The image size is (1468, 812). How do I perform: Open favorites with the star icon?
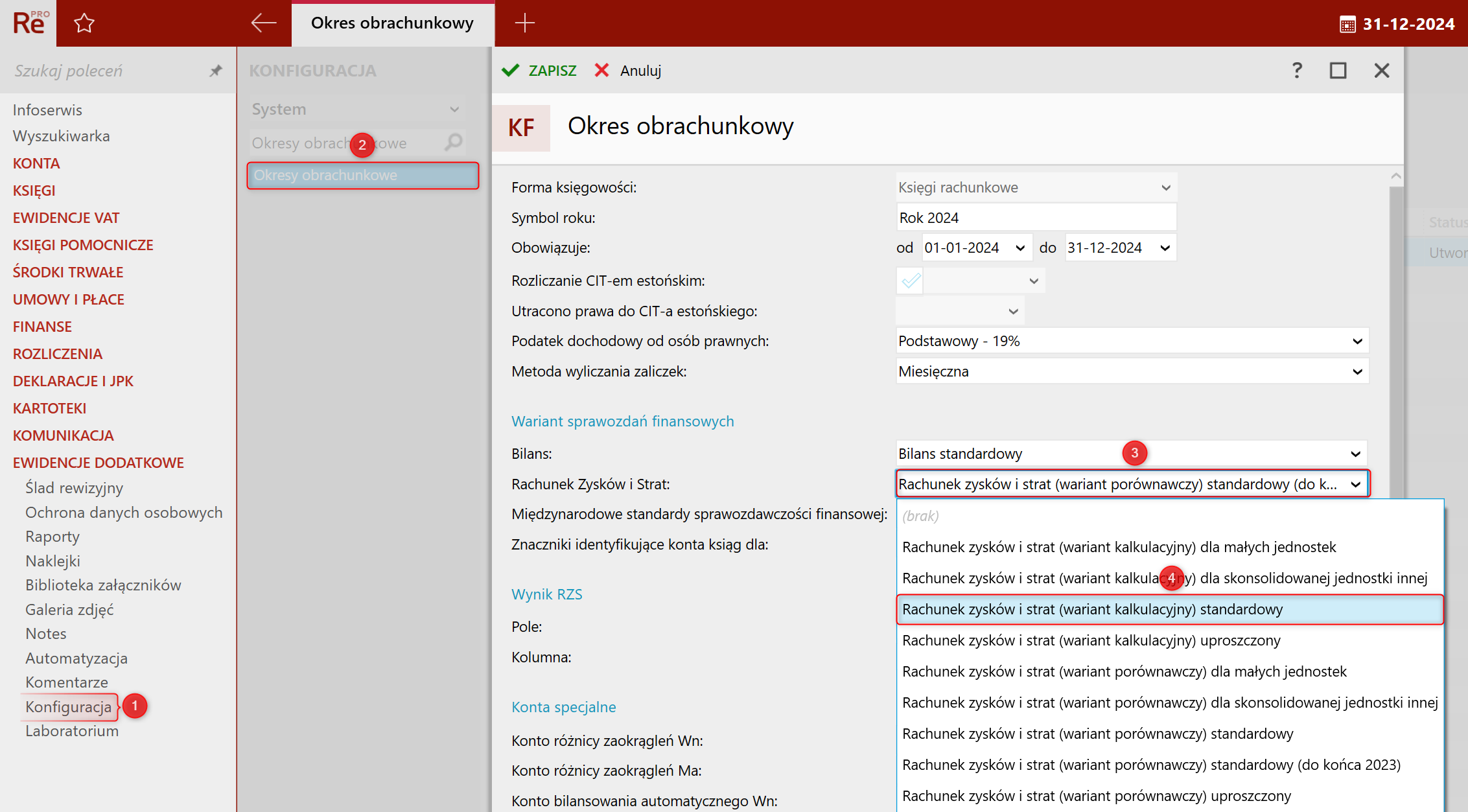[x=84, y=23]
